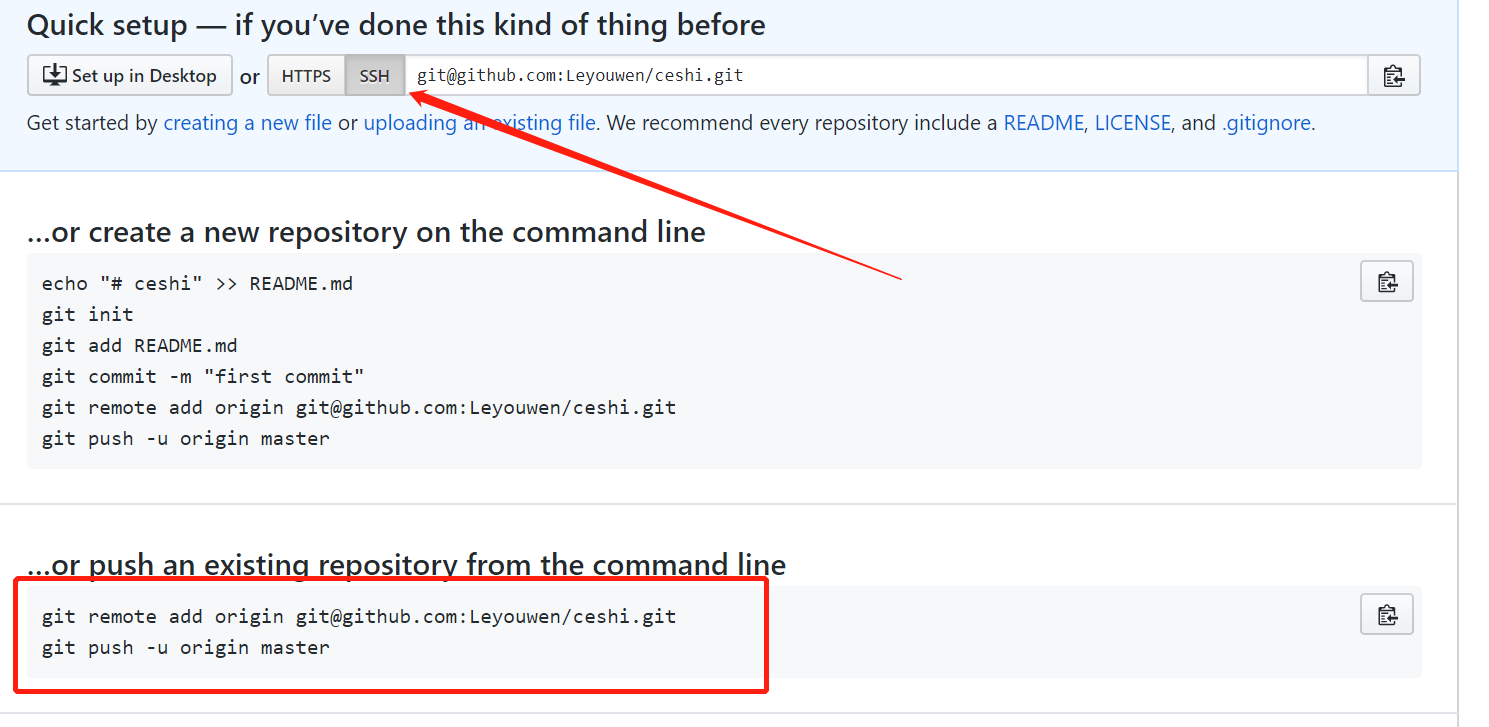Open the creating a new file link
Screen dimensions: 1489x727
tap(247, 124)
